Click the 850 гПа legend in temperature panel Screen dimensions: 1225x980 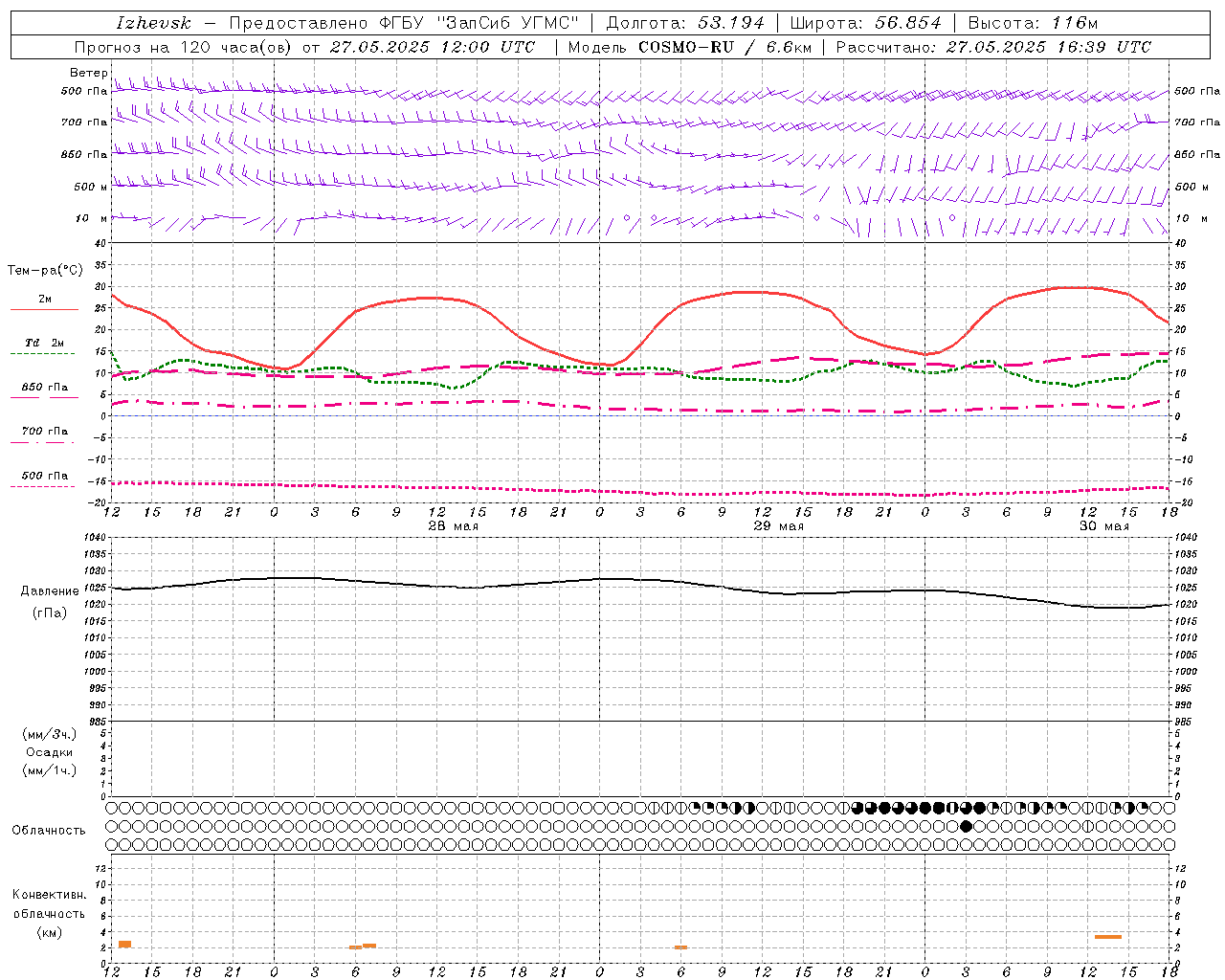pyautogui.click(x=44, y=388)
